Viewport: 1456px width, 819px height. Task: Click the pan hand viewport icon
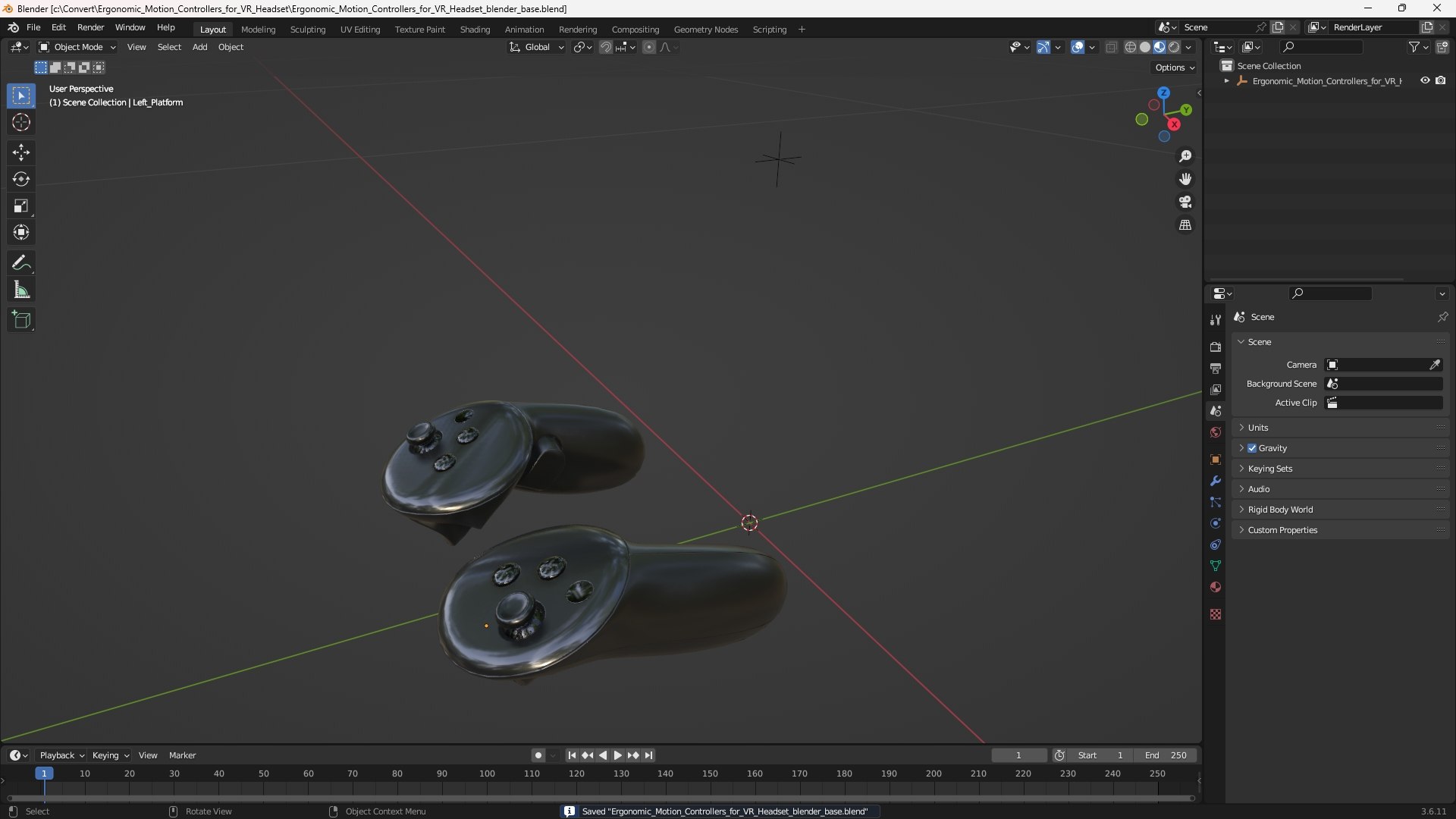click(x=1185, y=179)
